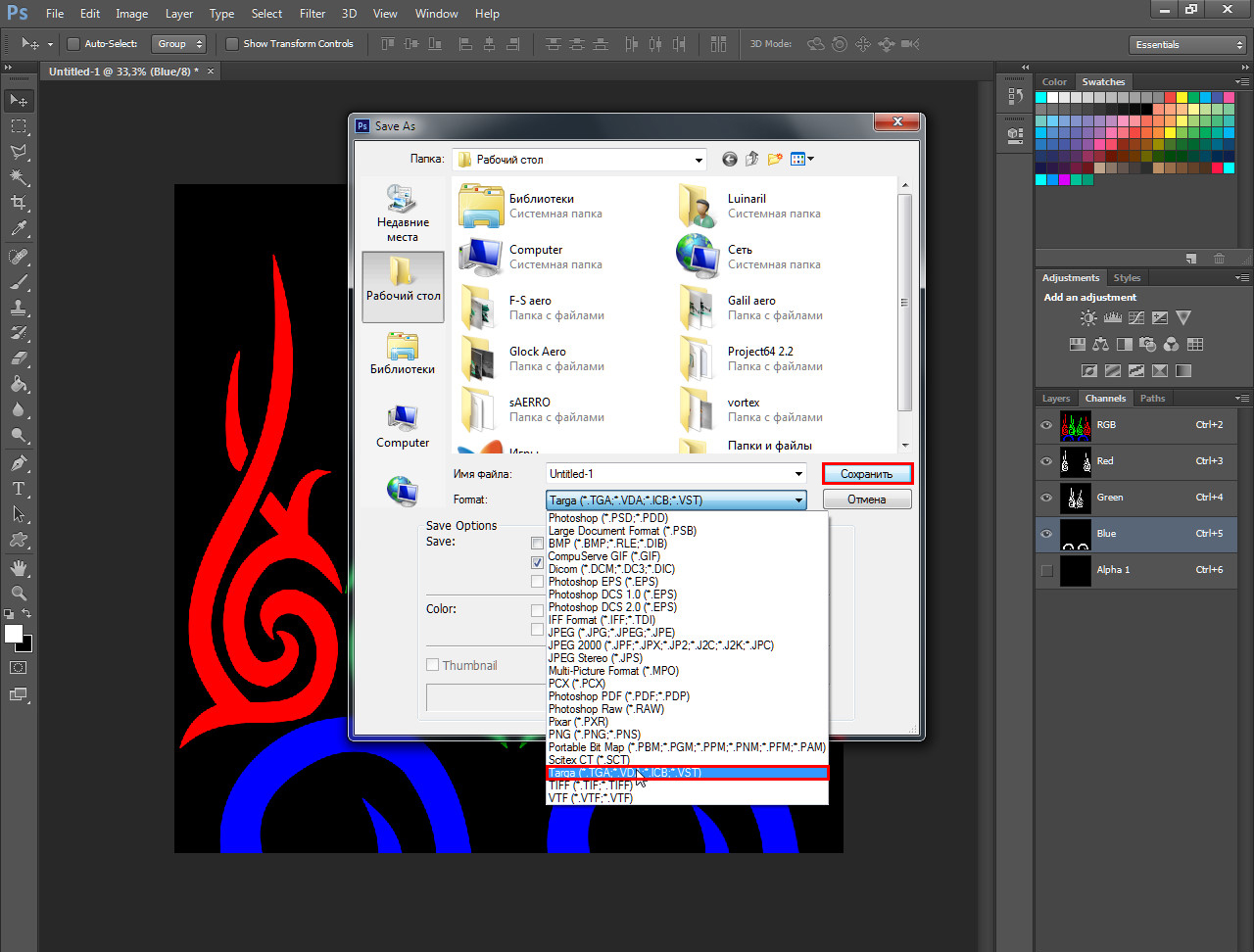Open Рабочий стол in the places sidebar
The image size is (1254, 952).
click(x=403, y=287)
